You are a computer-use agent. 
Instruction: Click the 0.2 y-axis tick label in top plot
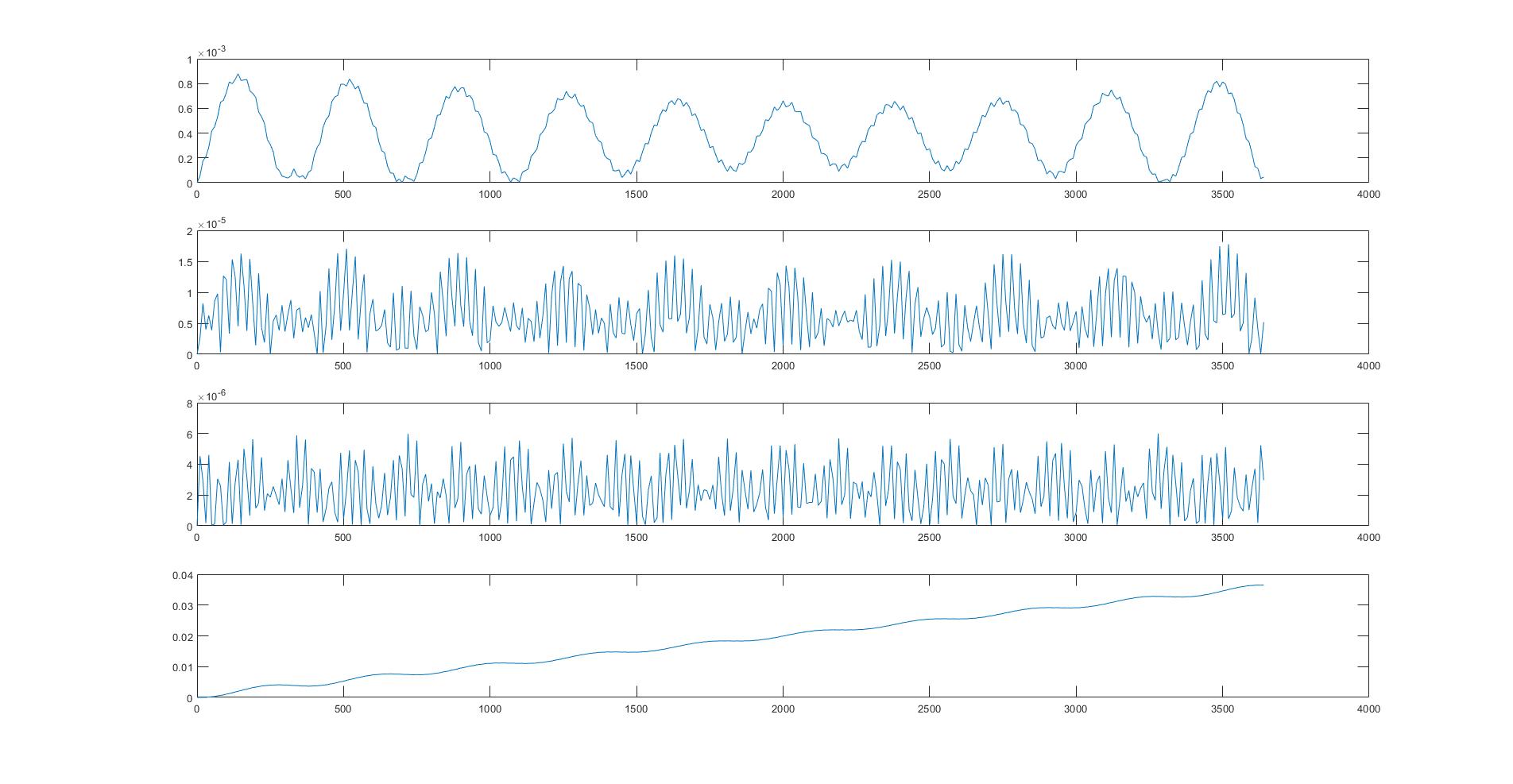point(185,159)
